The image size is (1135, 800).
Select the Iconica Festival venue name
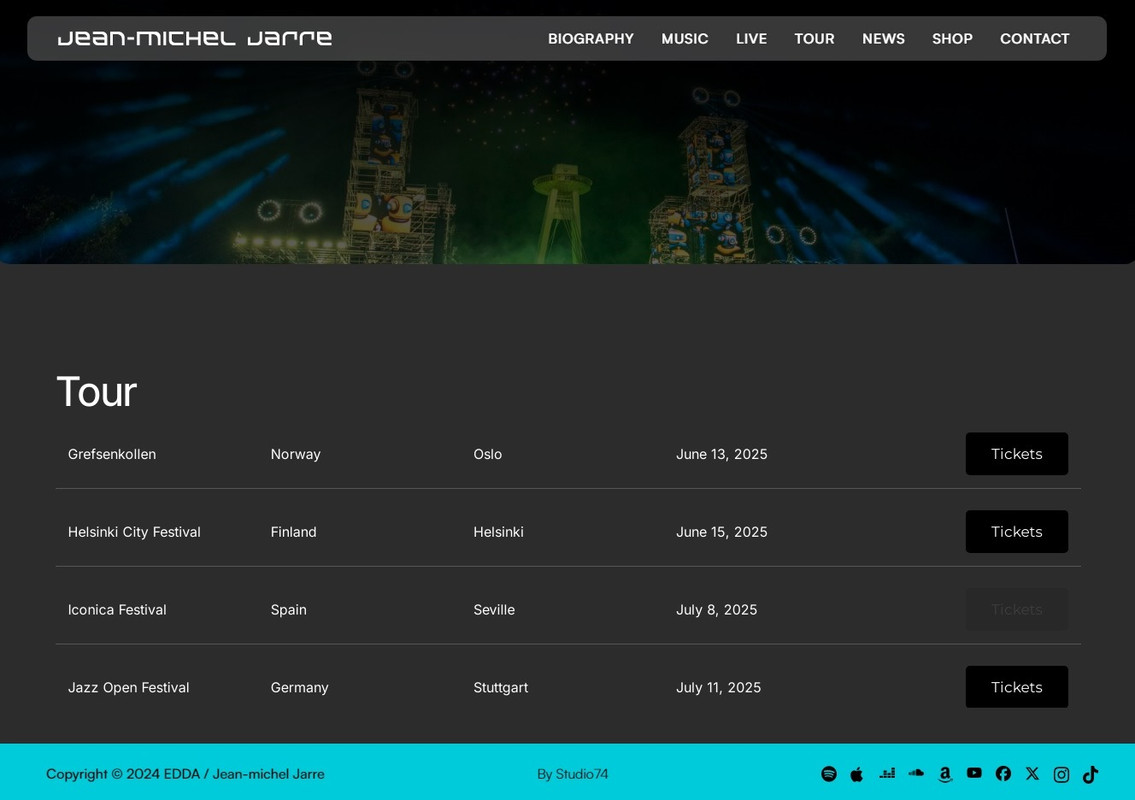(x=117, y=610)
